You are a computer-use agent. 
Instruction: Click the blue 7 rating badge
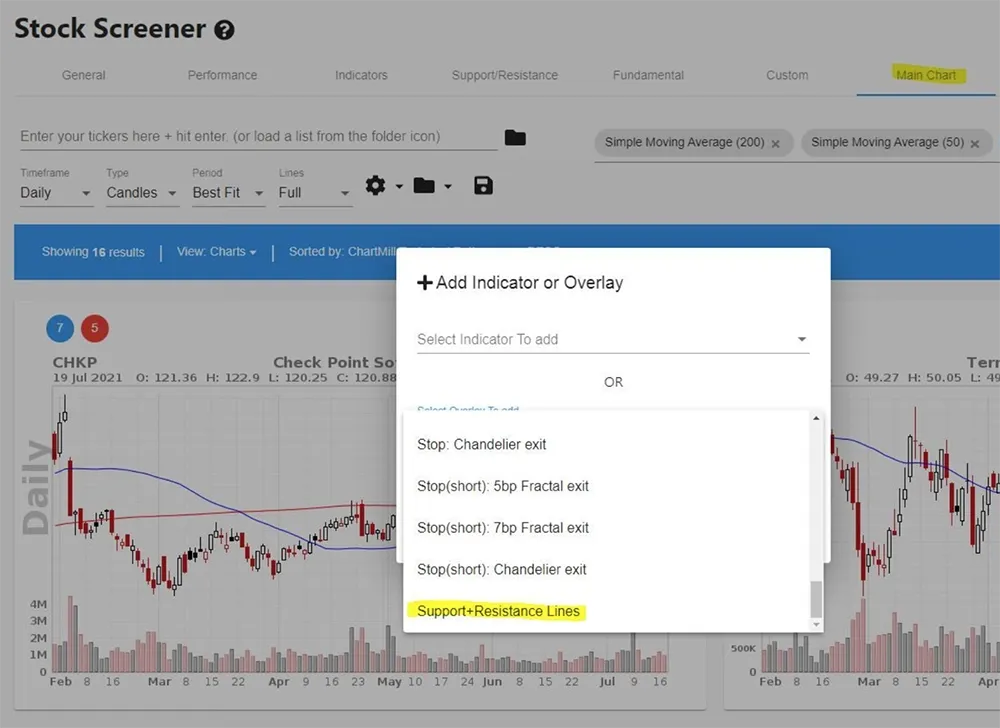pyautogui.click(x=60, y=328)
